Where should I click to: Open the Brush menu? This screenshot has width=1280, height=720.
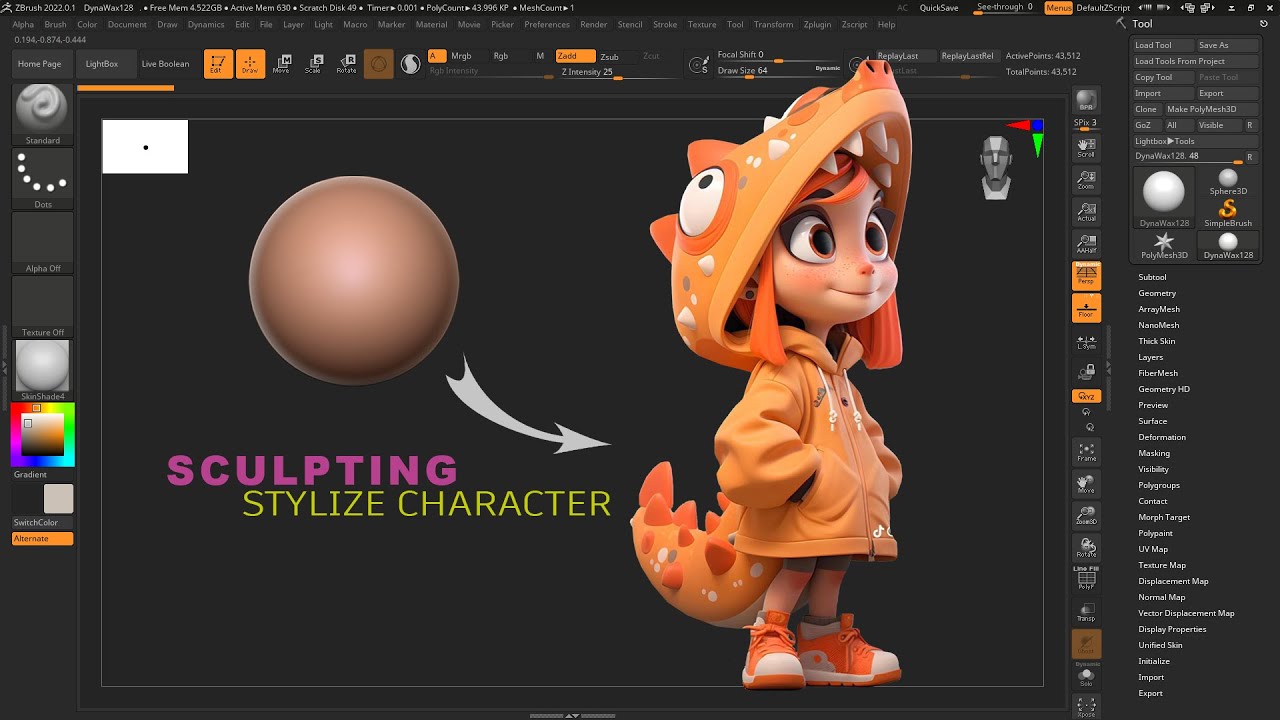pyautogui.click(x=55, y=24)
